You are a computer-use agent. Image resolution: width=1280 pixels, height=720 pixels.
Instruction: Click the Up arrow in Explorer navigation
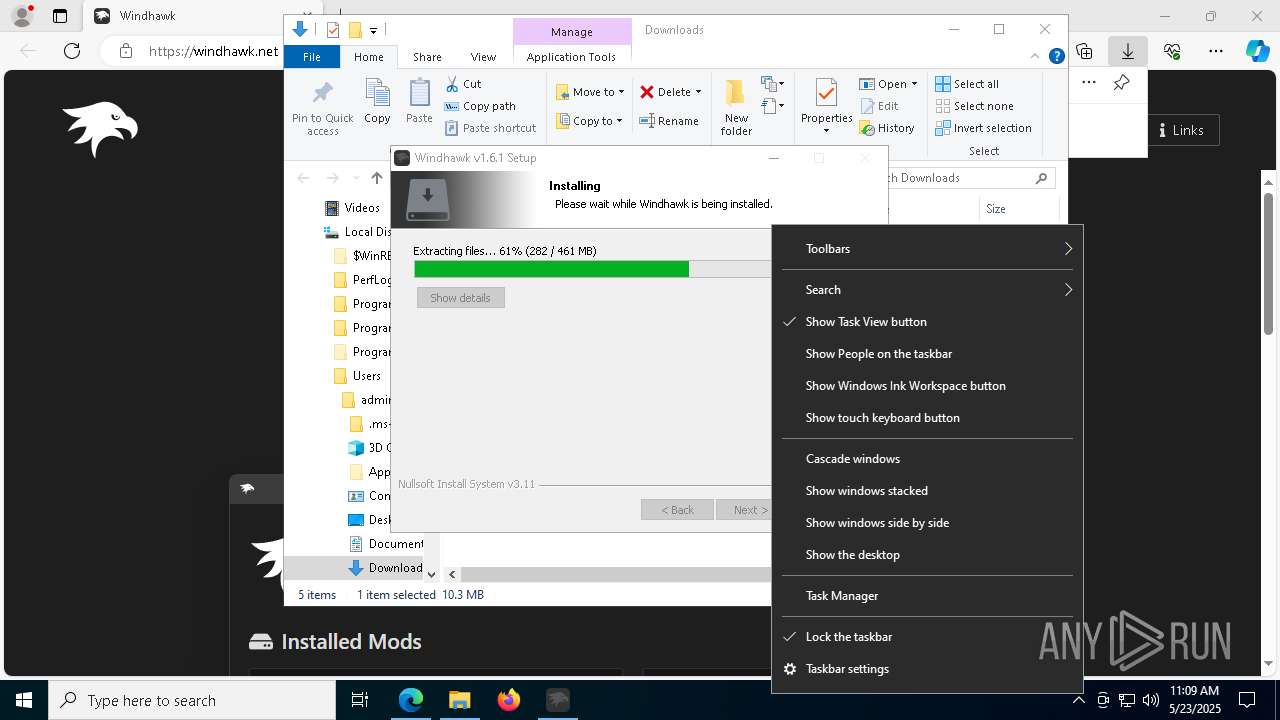click(x=377, y=178)
